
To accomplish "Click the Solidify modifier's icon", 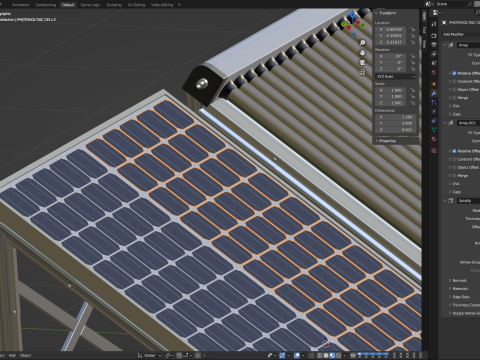I will (x=451, y=201).
